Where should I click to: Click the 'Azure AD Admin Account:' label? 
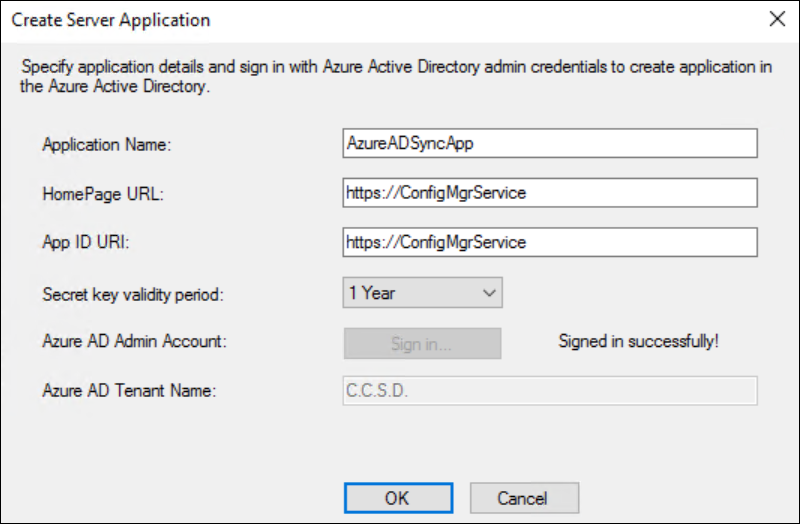pos(134,341)
